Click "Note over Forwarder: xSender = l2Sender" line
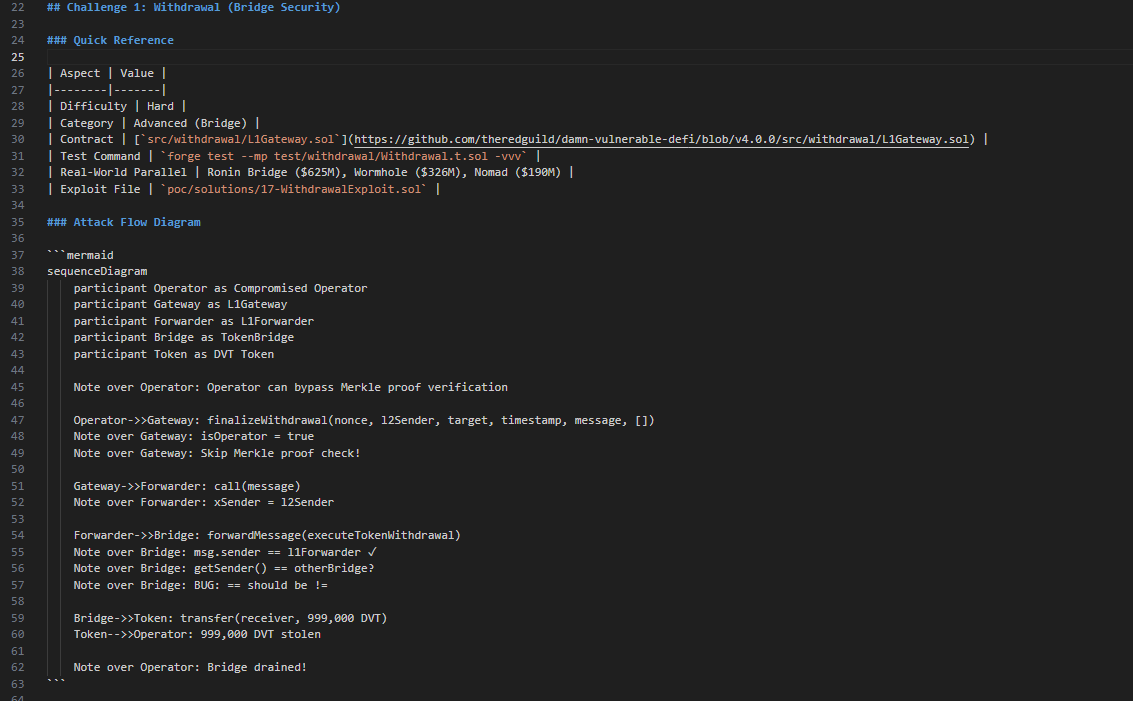 tap(204, 502)
